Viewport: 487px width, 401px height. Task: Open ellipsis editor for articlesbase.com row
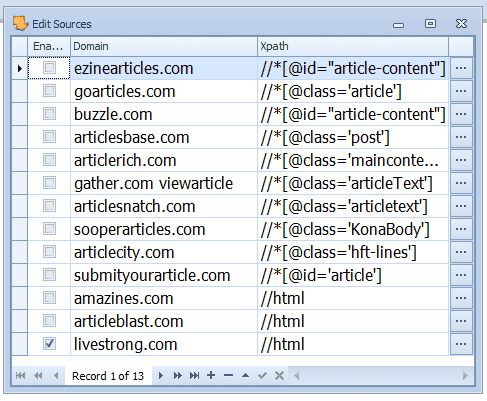pyautogui.click(x=461, y=137)
